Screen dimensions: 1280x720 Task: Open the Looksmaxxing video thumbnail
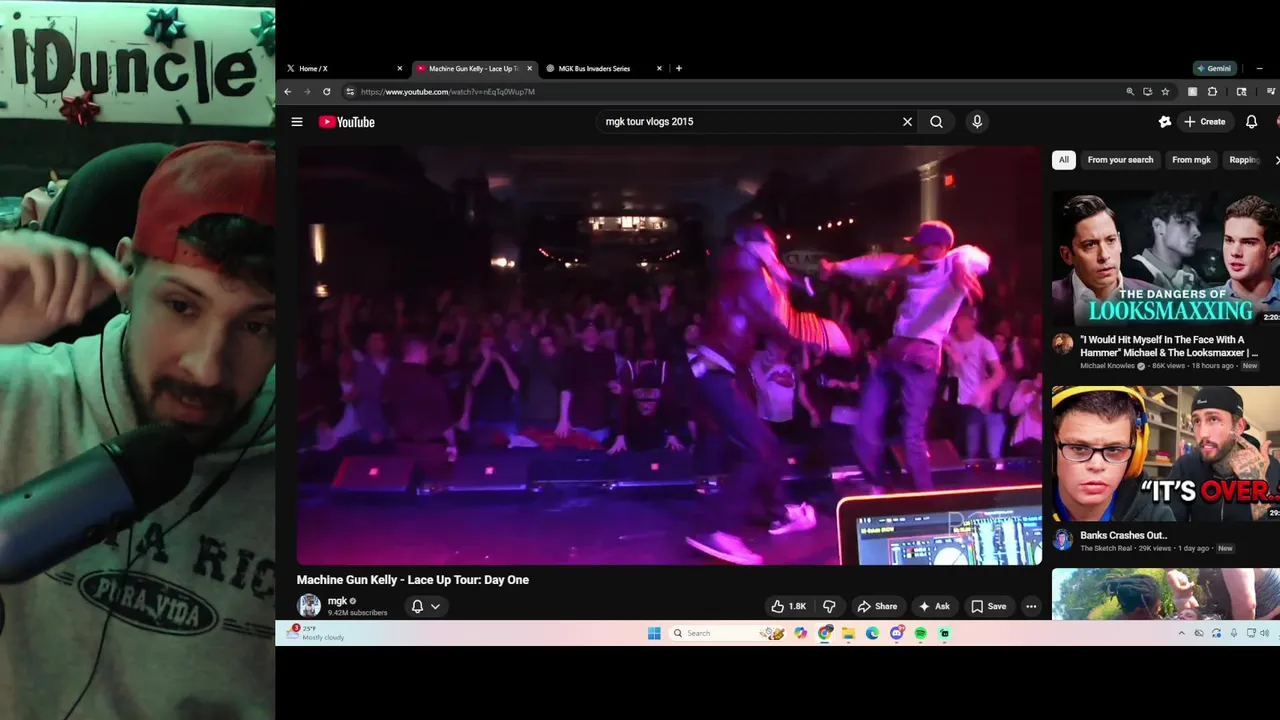(x=1166, y=256)
